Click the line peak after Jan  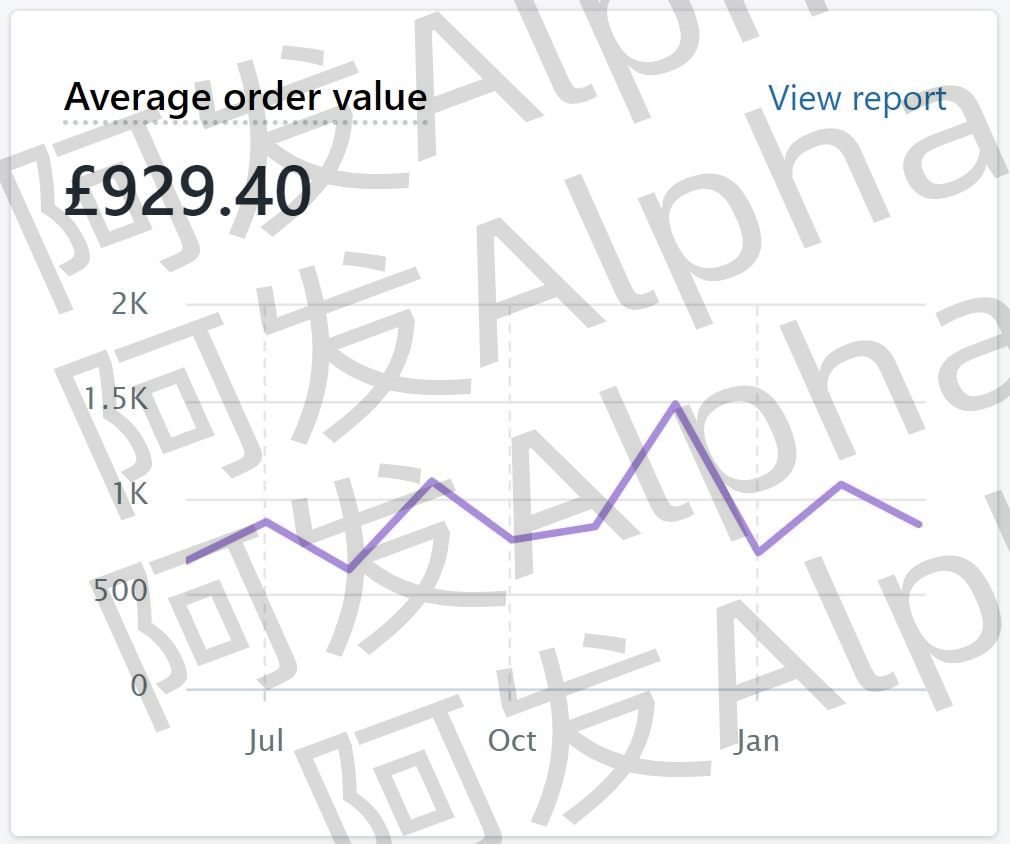841,483
